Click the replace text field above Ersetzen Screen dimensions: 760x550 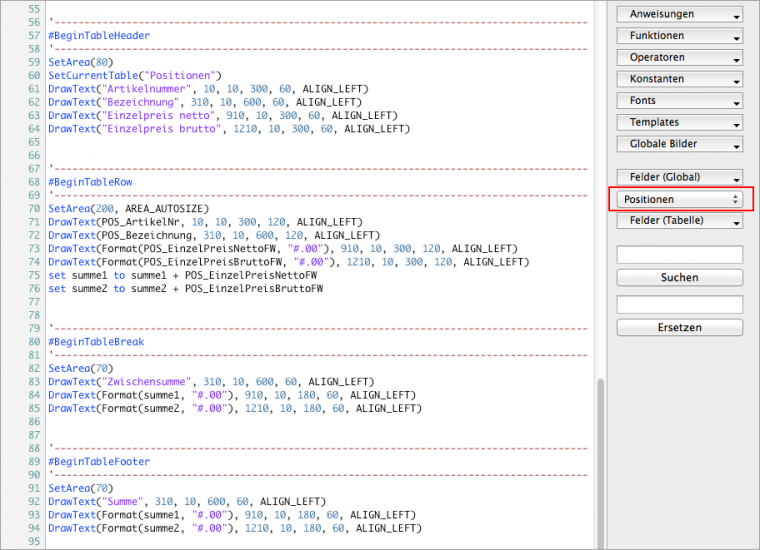[x=680, y=305]
